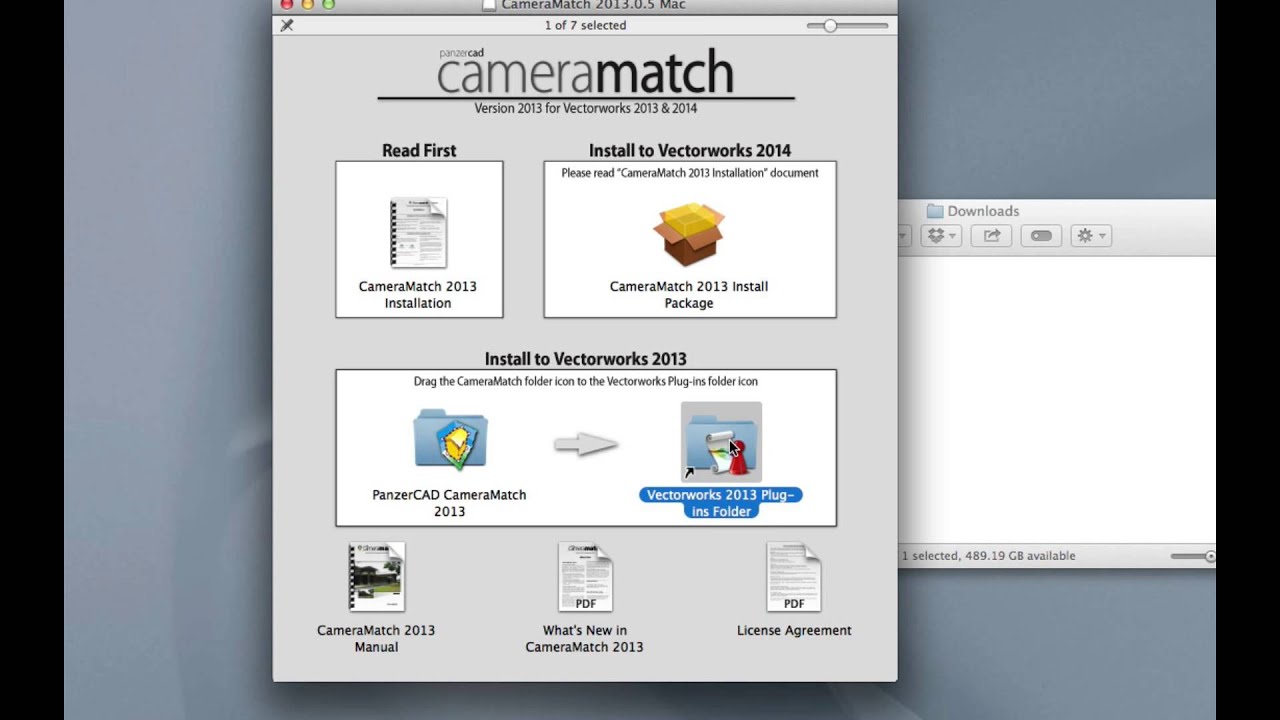This screenshot has width=1280, height=720.
Task: Click the 'CameraMatch 2013 Manual' label
Action: [376, 639]
